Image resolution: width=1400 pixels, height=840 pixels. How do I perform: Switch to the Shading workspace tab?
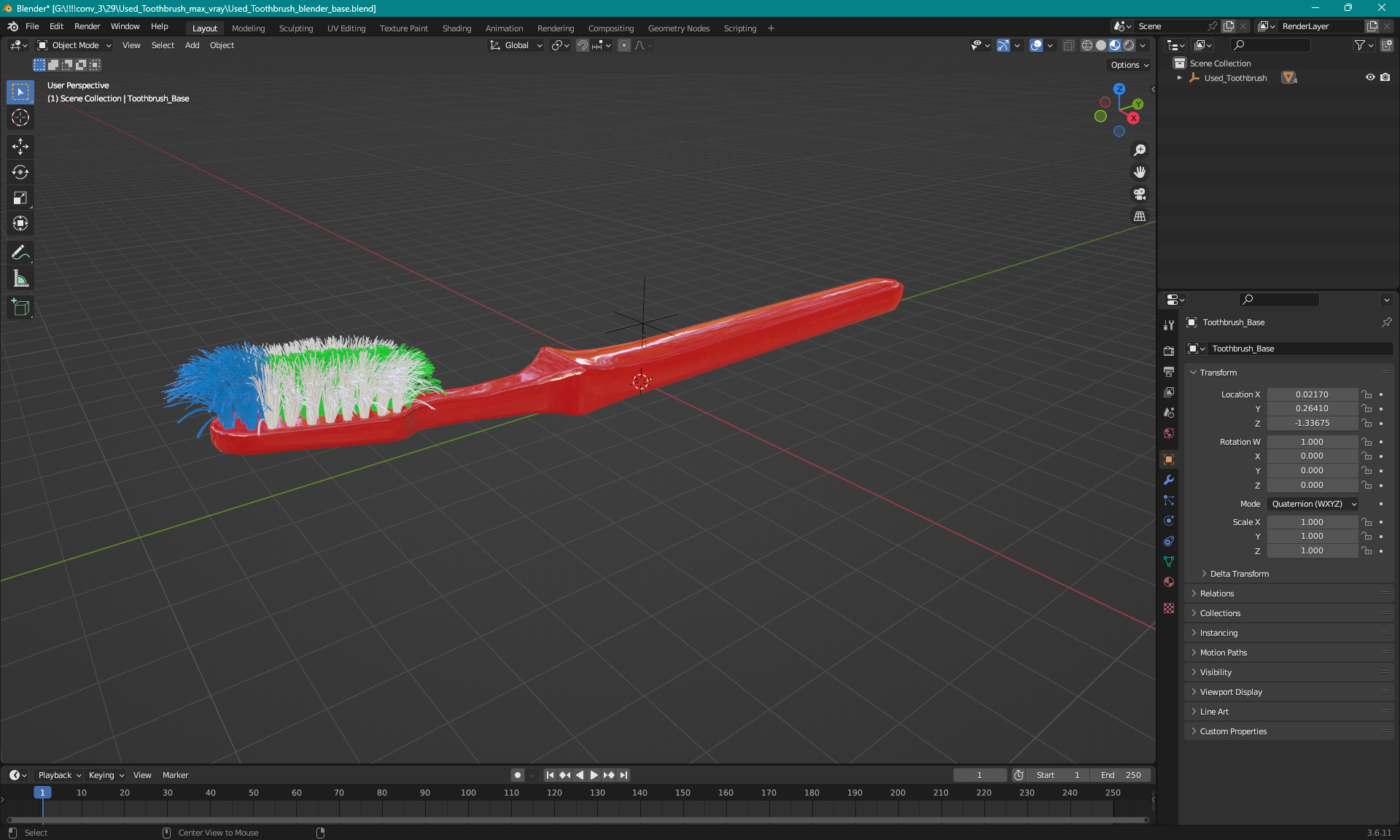(x=456, y=28)
